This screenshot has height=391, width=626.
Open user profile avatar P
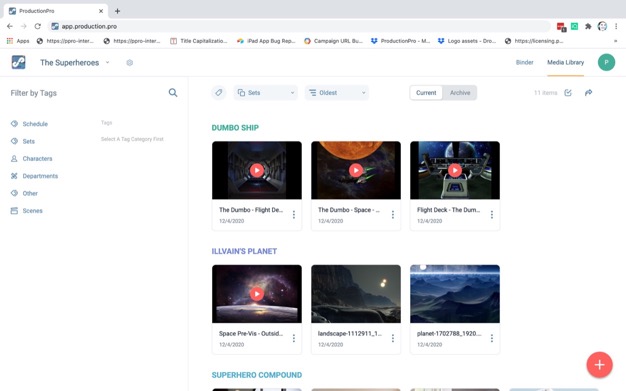pos(606,62)
